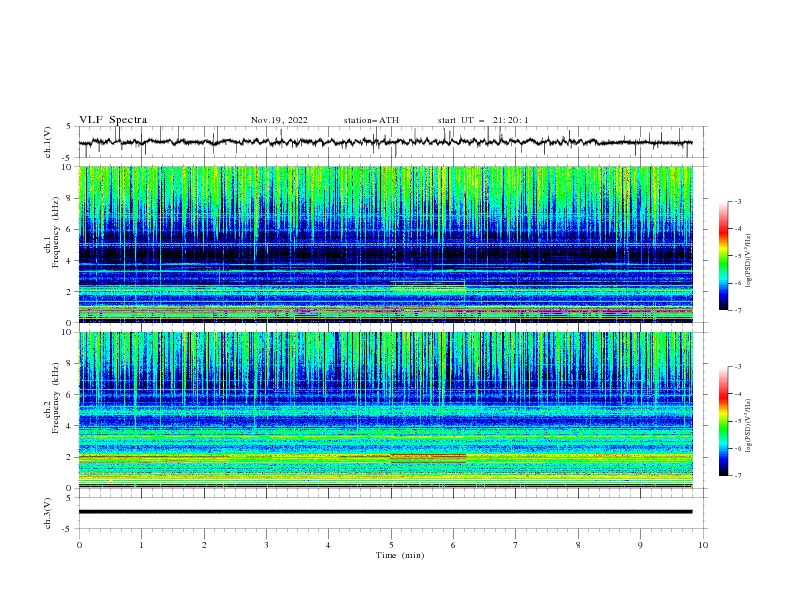Click the "station=ATH" header label
This screenshot has height=612, width=792.
[x=371, y=120]
